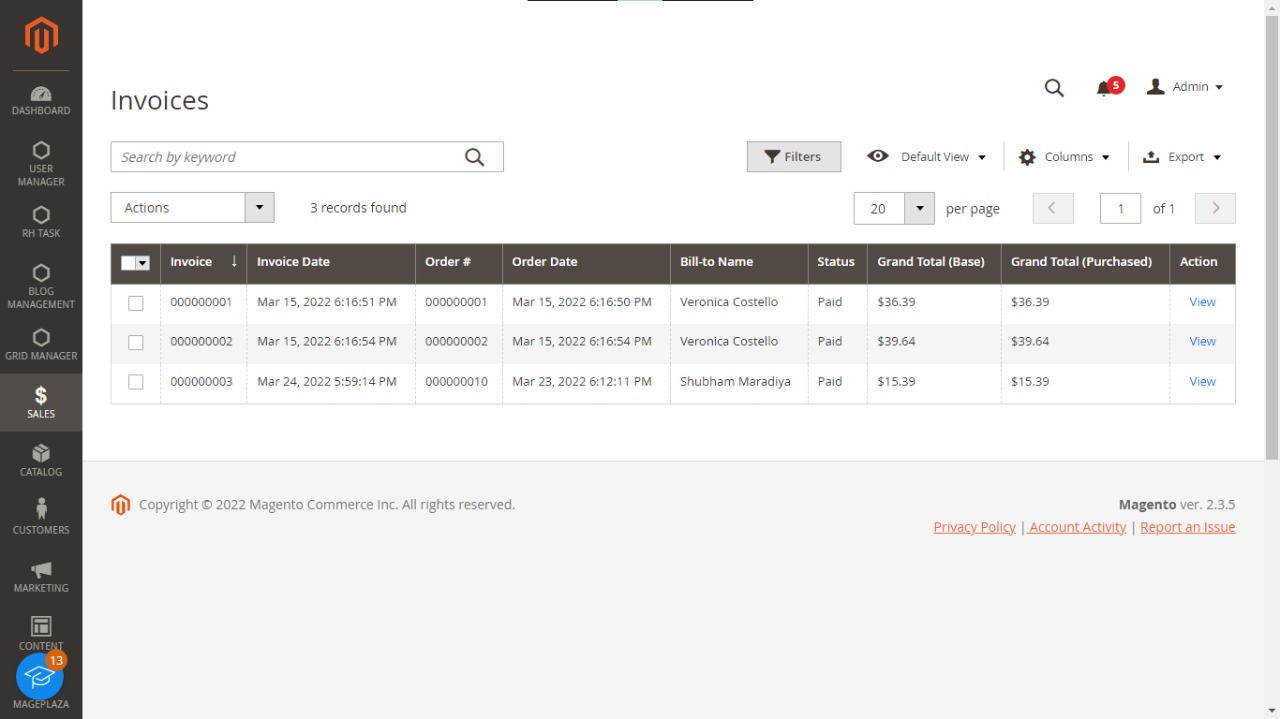Screen dimensions: 1280x719
Task: Expand the Columns settings dropdown
Action: (x=1064, y=157)
